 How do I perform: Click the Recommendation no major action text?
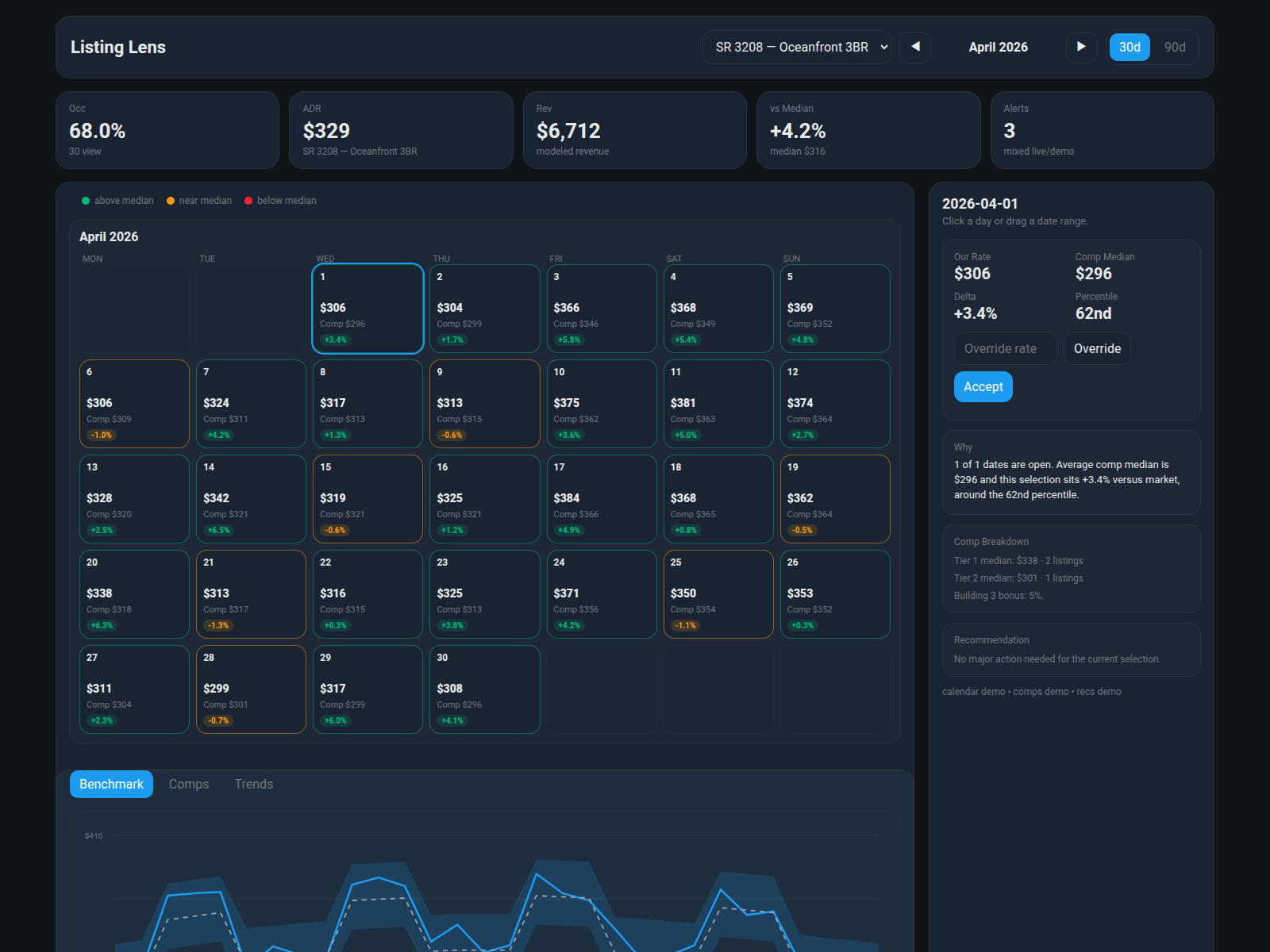pyautogui.click(x=1057, y=659)
